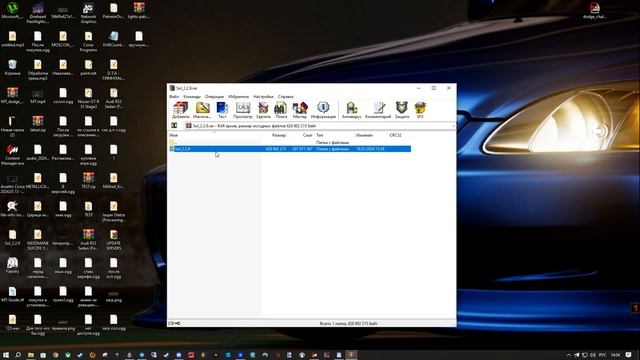This screenshot has width=640, height=360.
Task: Select the Network Graphics desktop icon
Action: point(88,12)
